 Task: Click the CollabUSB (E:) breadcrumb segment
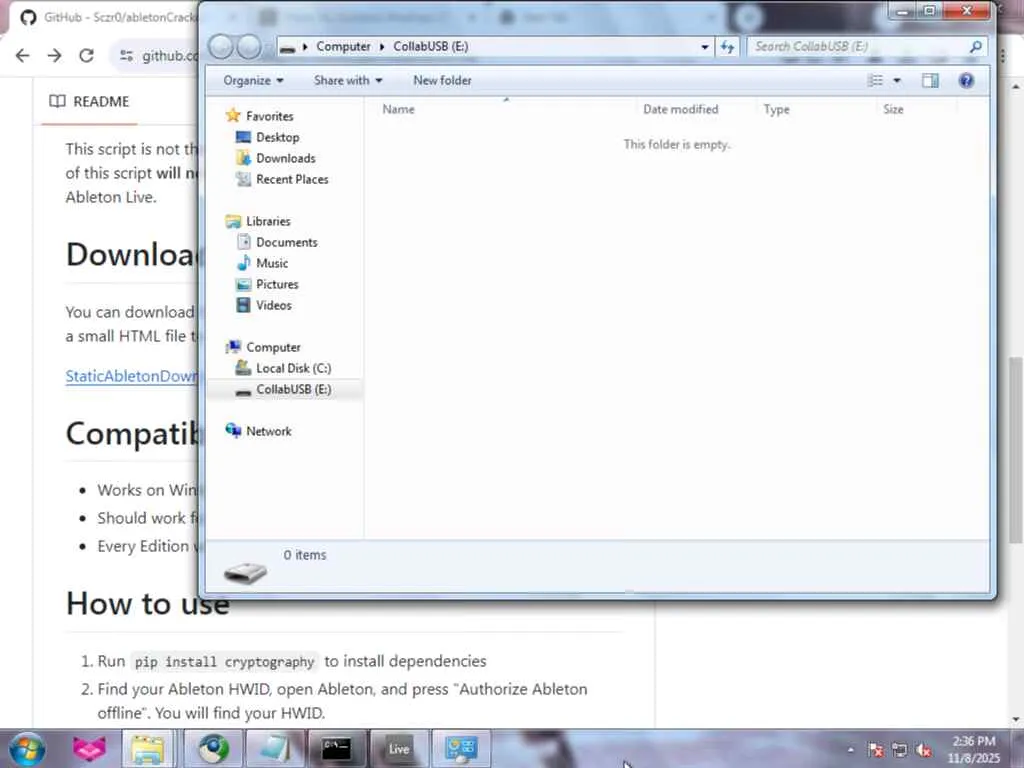pyautogui.click(x=431, y=46)
